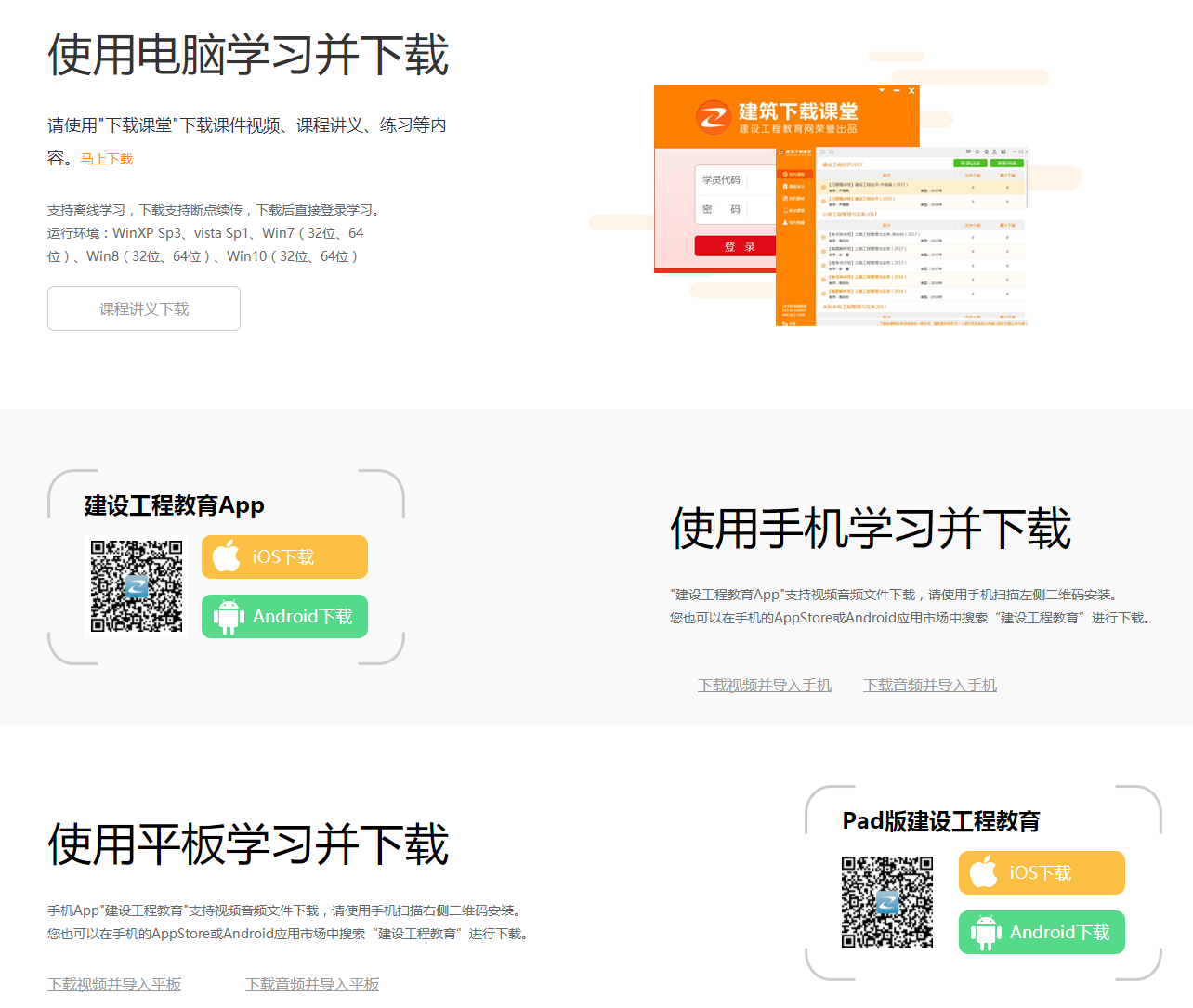Image resolution: width=1193 pixels, height=1008 pixels.
Task: Click the minimize dash icon on the orange login window
Action: (897, 91)
